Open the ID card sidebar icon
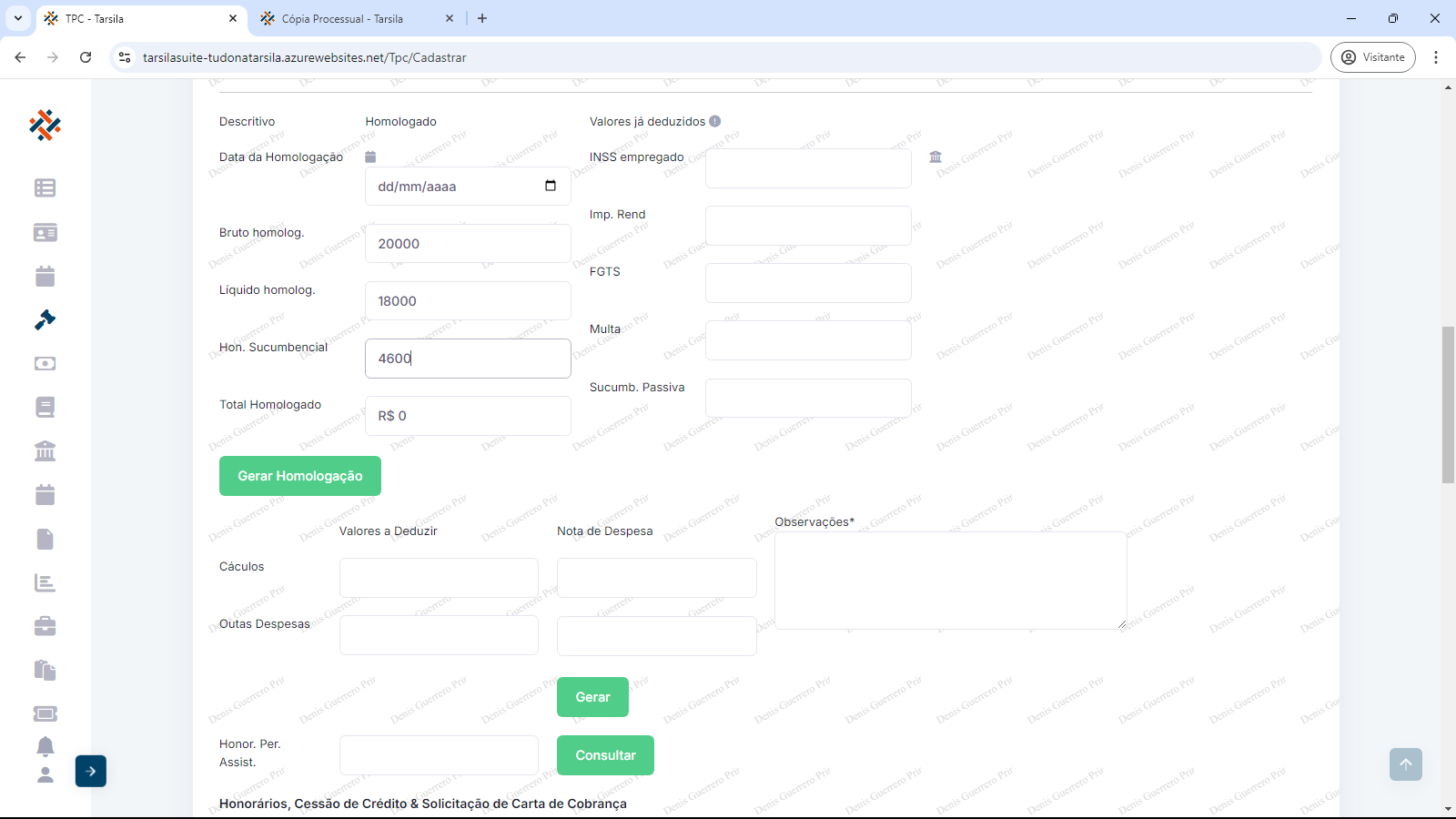This screenshot has width=1456, height=819. [x=45, y=232]
